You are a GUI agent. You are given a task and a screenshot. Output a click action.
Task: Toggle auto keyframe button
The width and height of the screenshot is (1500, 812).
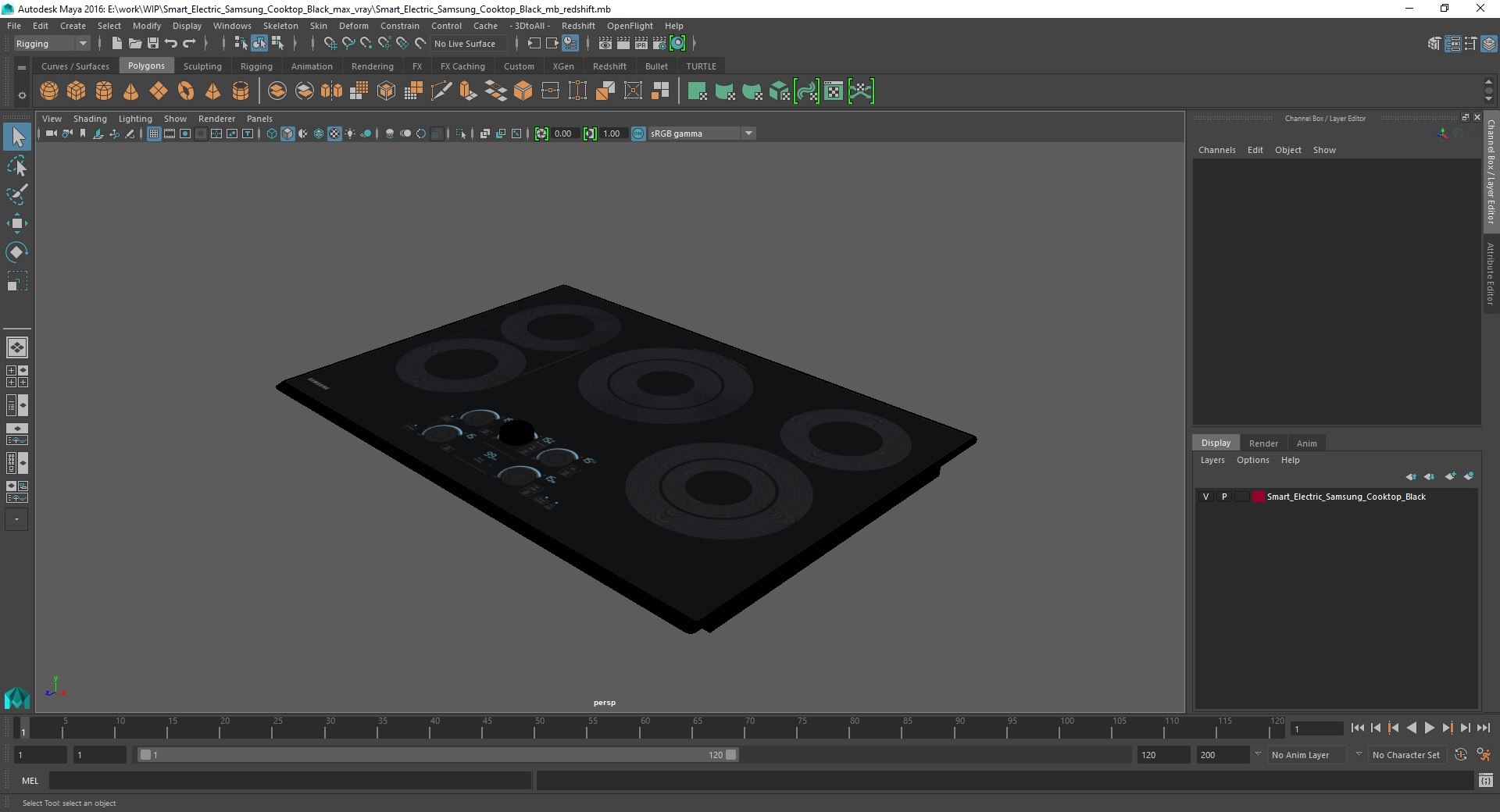[x=1460, y=755]
